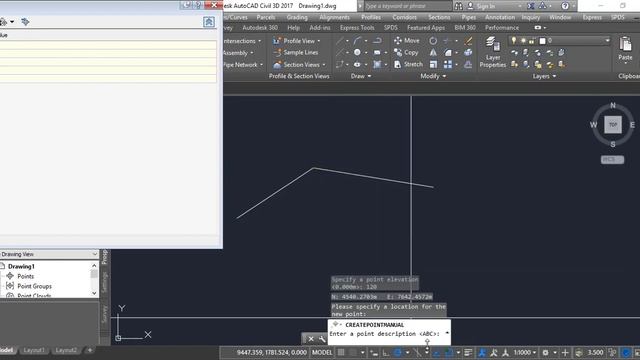The height and width of the screenshot is (360, 640).
Task: Open Layer Properties manager
Action: tap(493, 52)
